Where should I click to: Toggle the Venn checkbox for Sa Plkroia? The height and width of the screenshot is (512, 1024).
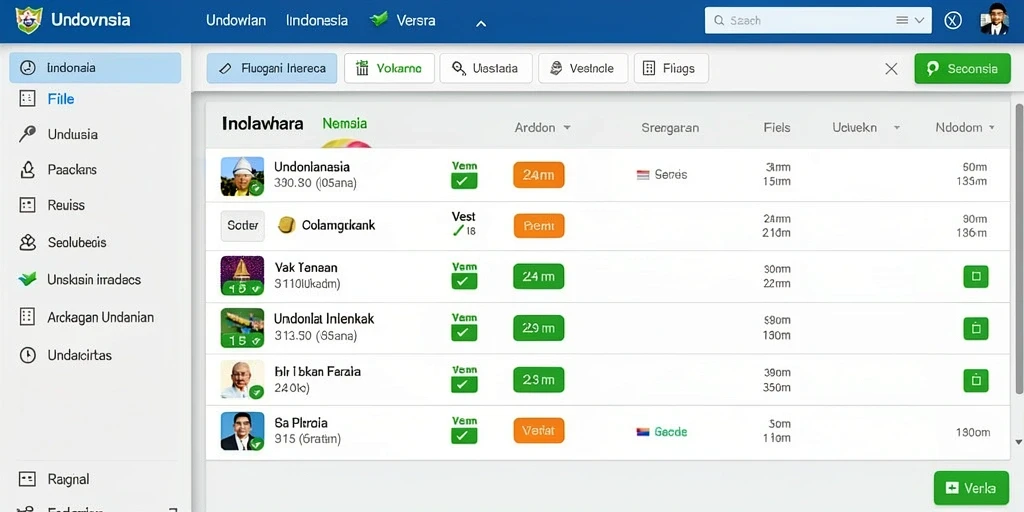(x=464, y=436)
